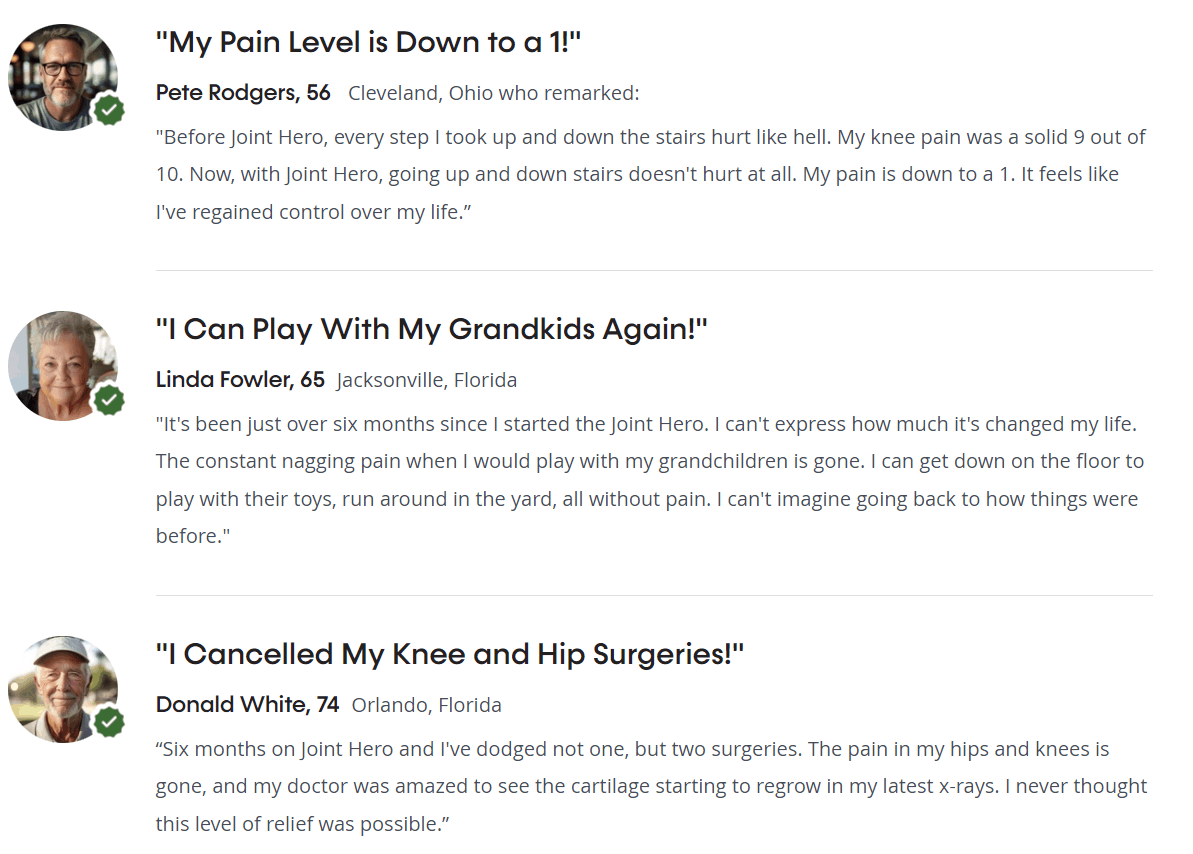
Task: Click the name Donald White, 74
Action: point(247,705)
